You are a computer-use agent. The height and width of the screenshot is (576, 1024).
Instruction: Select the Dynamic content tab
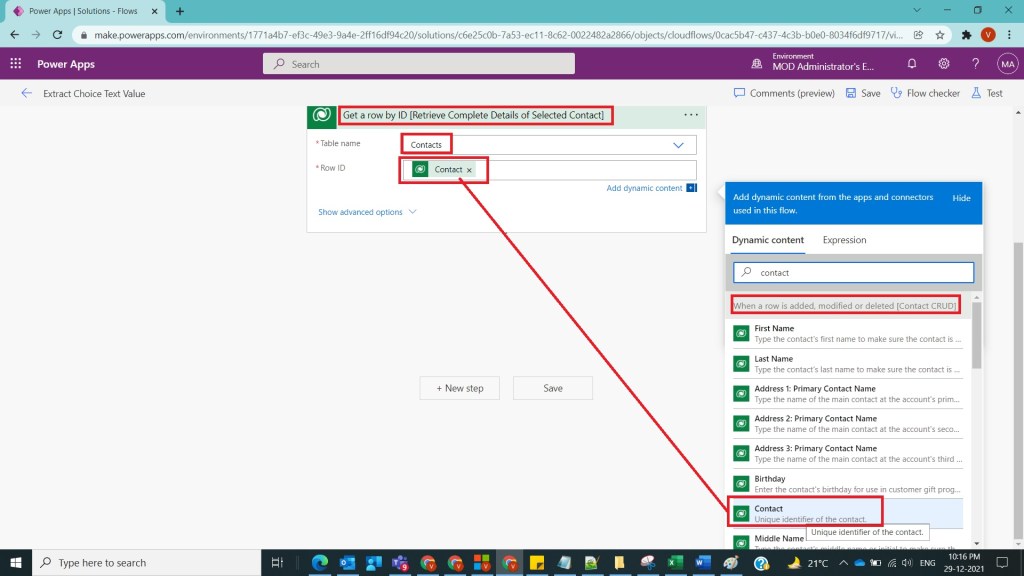click(x=768, y=240)
